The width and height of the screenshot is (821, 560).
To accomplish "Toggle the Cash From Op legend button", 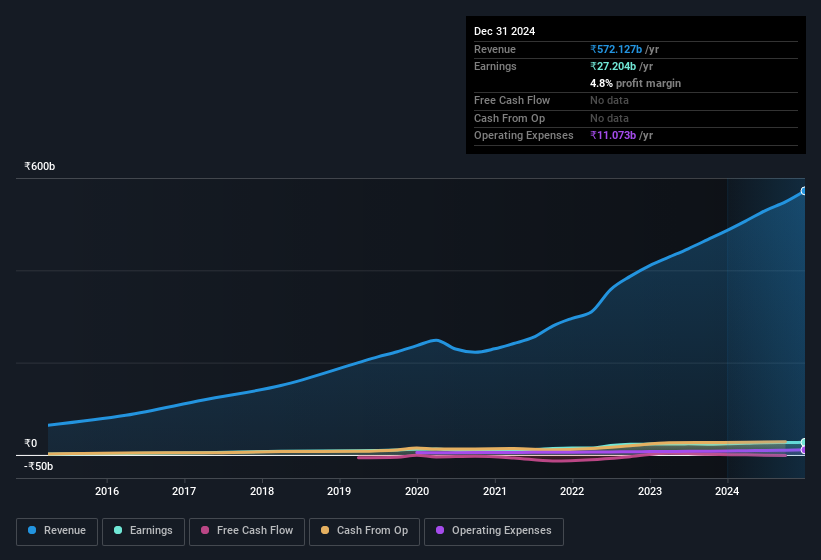I will pyautogui.click(x=364, y=531).
